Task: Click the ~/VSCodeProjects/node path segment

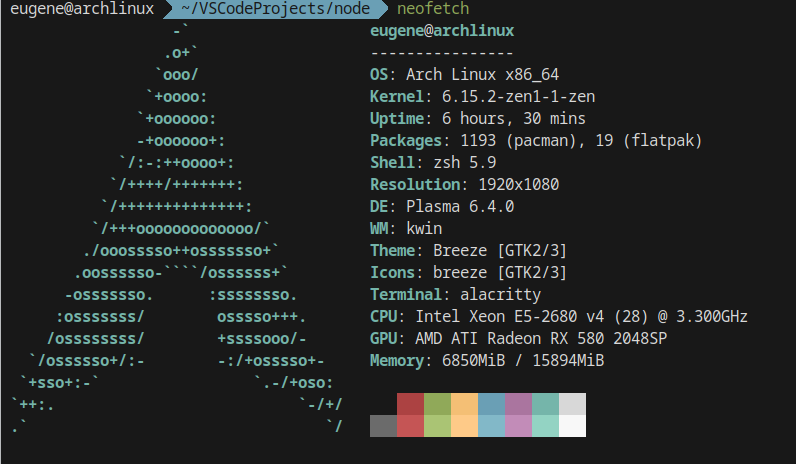Action: click(276, 9)
